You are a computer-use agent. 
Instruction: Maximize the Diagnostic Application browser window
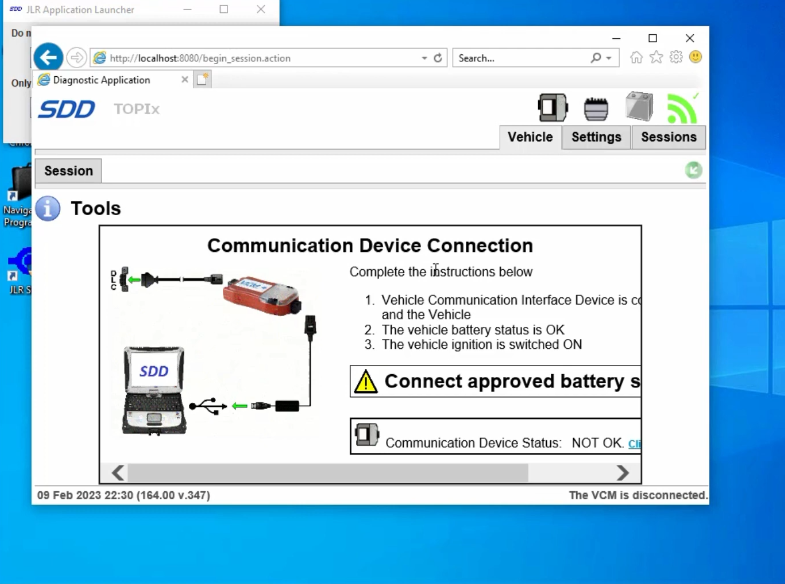pyautogui.click(x=652, y=38)
